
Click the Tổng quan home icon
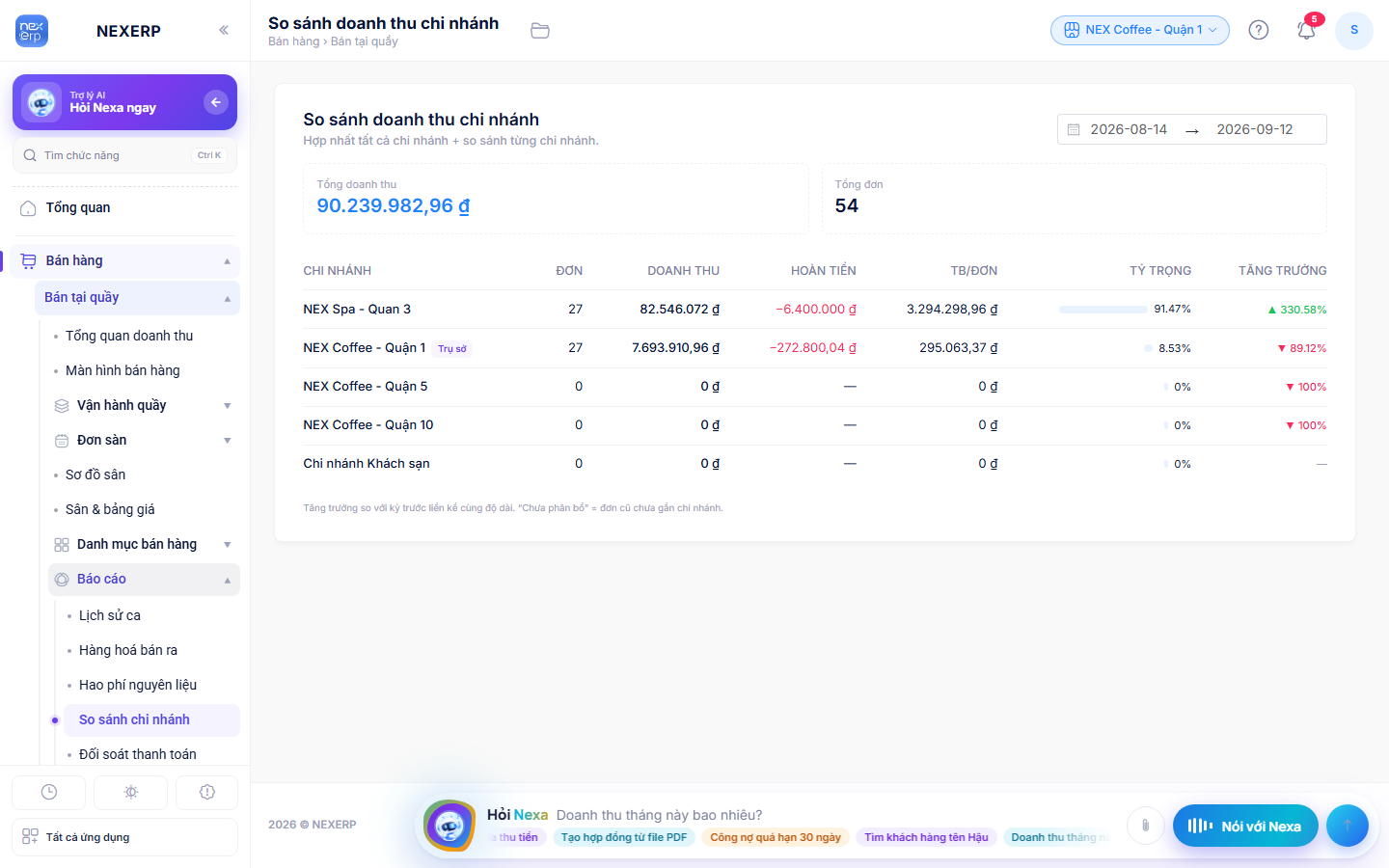coord(29,208)
